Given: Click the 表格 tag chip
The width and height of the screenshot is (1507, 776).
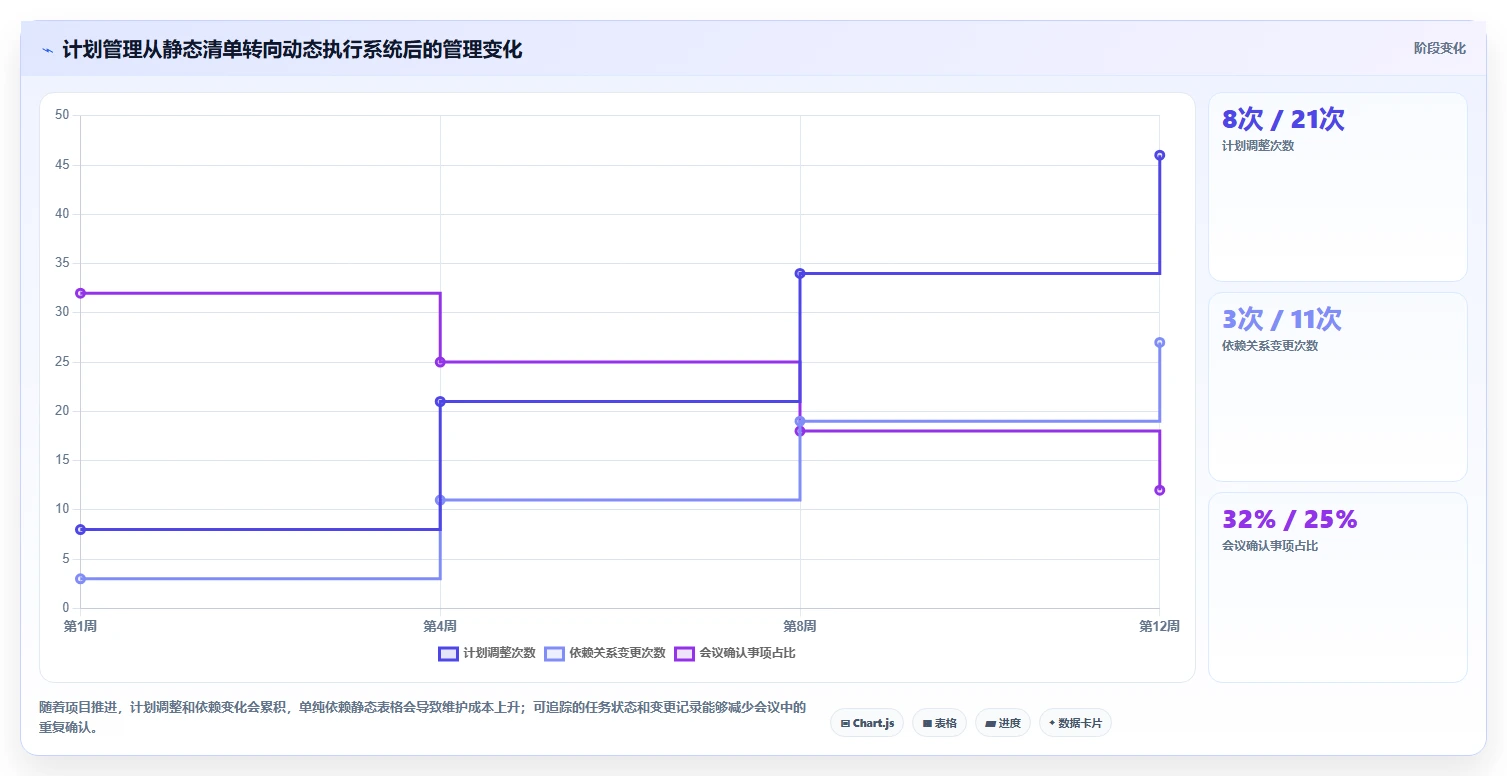Looking at the screenshot, I should coord(939,723).
